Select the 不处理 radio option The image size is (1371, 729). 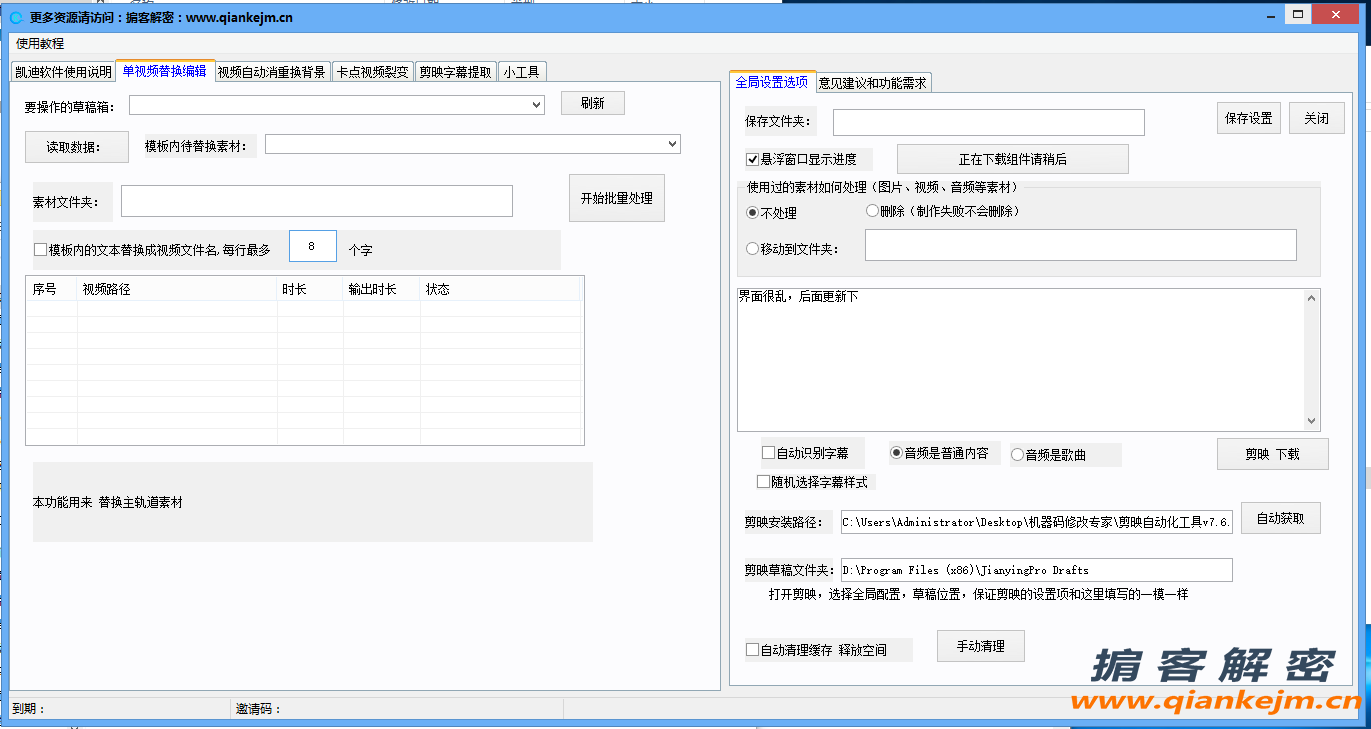(x=753, y=213)
